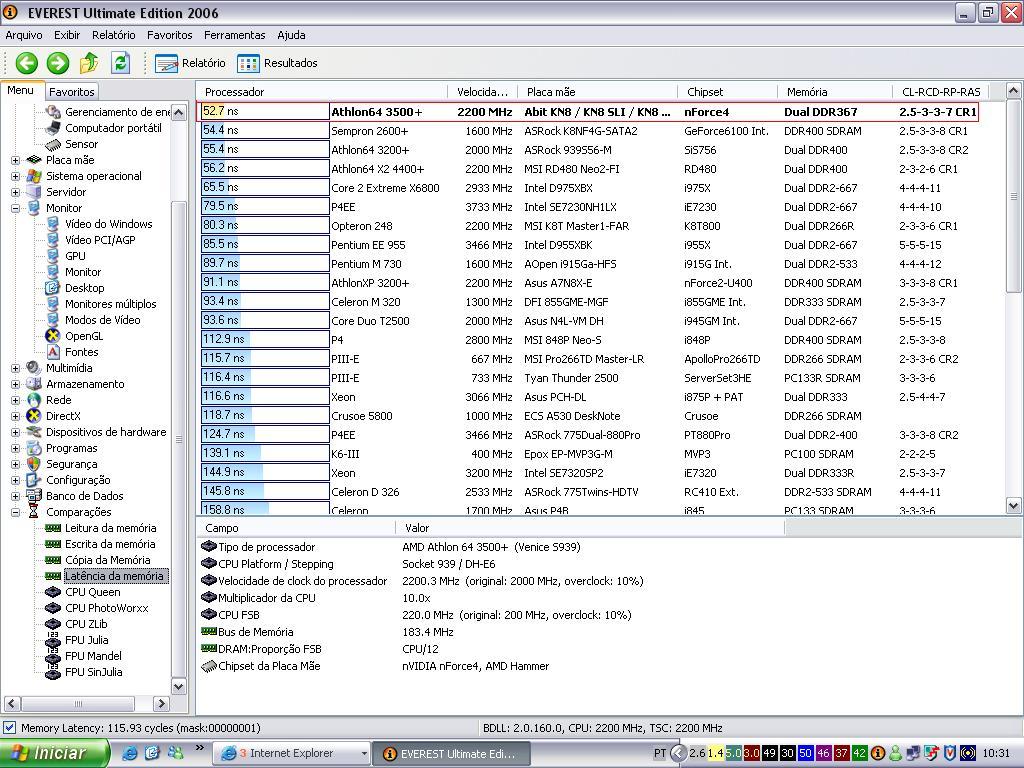Open the Ajuda menu

291,35
